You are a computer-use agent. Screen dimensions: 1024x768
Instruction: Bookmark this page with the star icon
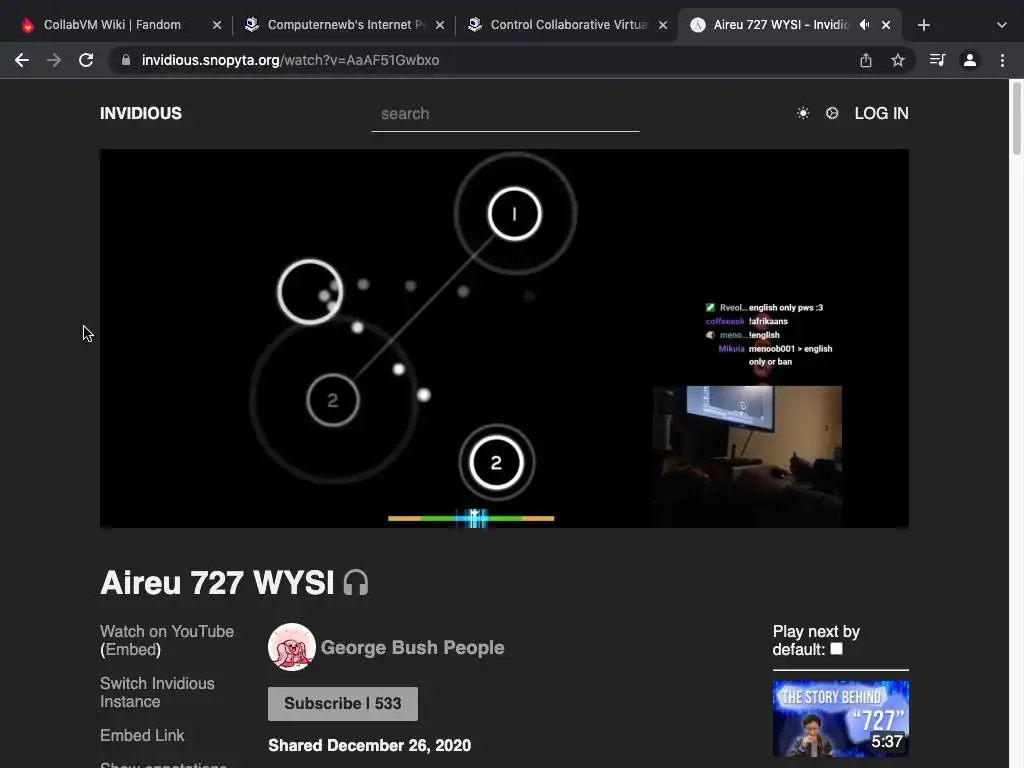[x=898, y=60]
